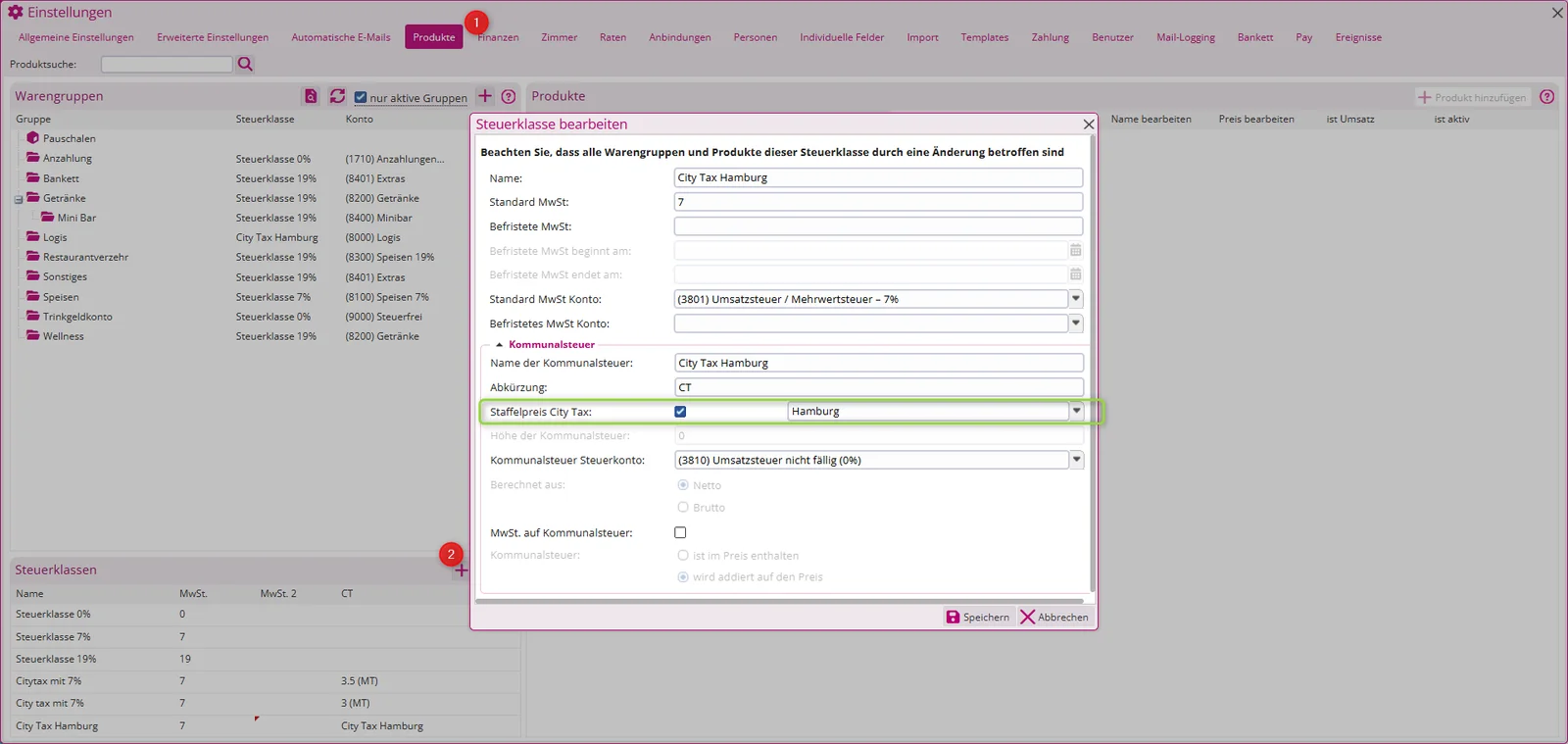1568x744 pixels.
Task: Click Produkt hinzufügen button
Action: (x=1473, y=97)
